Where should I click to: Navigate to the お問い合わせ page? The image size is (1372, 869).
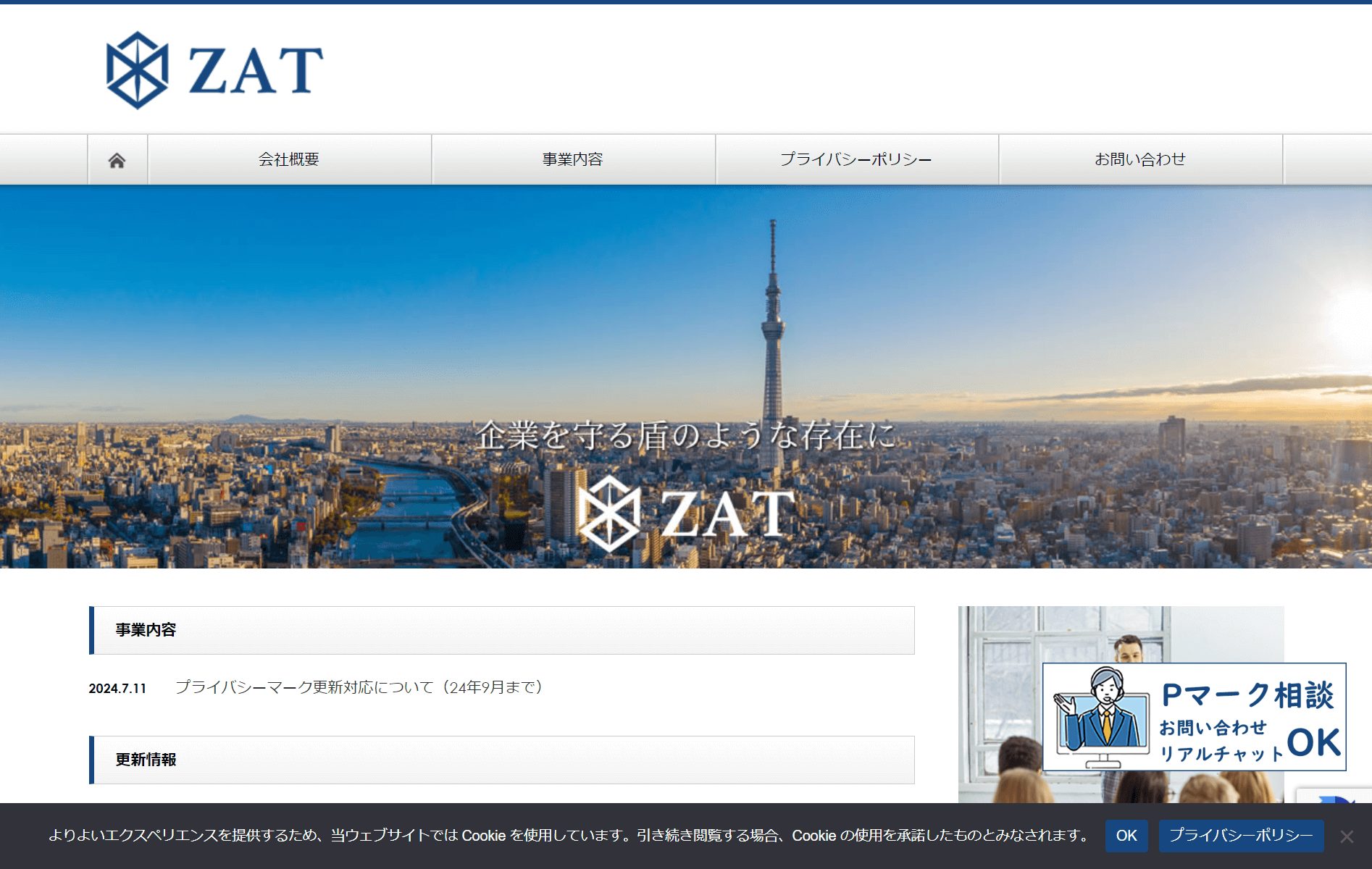1140,160
